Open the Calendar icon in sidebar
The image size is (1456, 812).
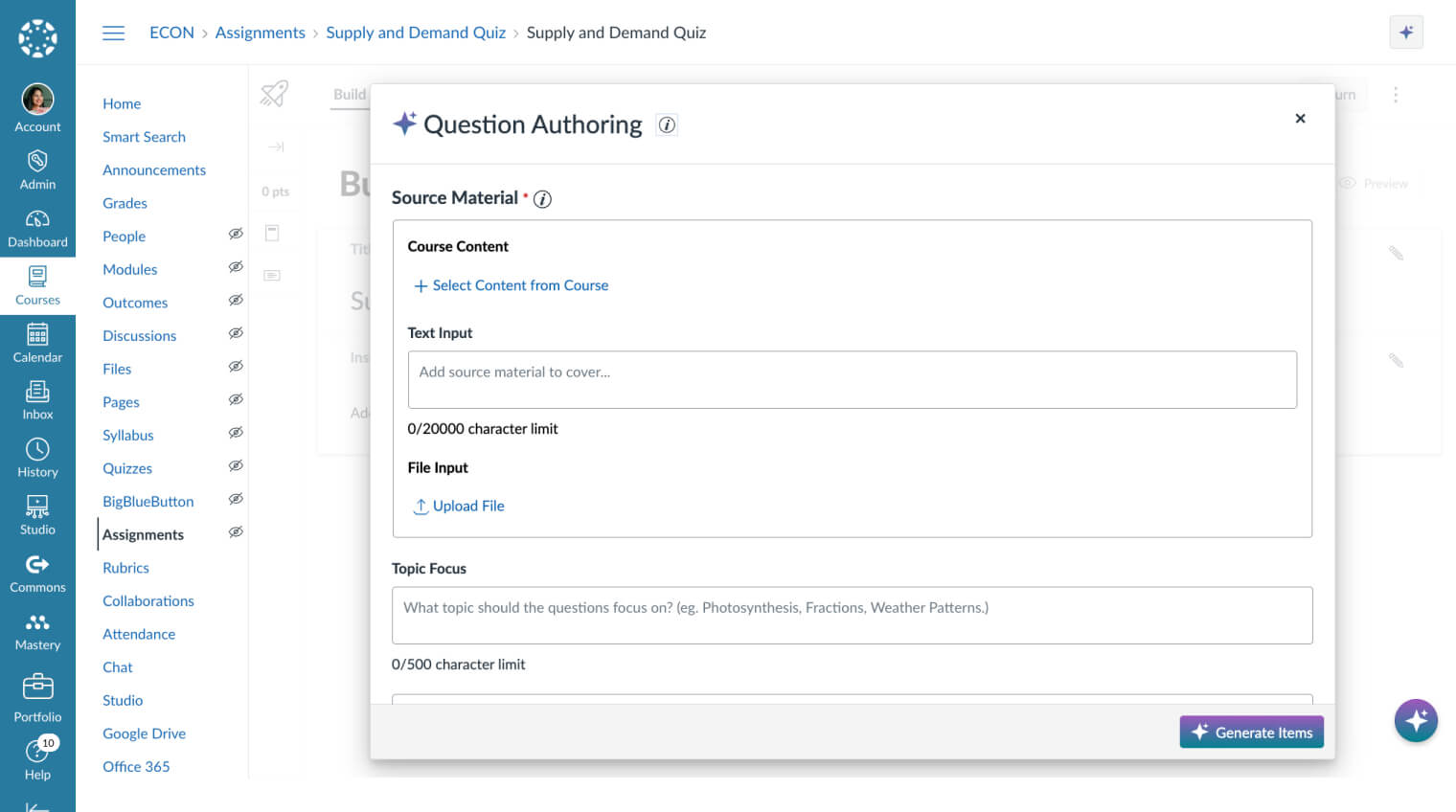(37, 344)
